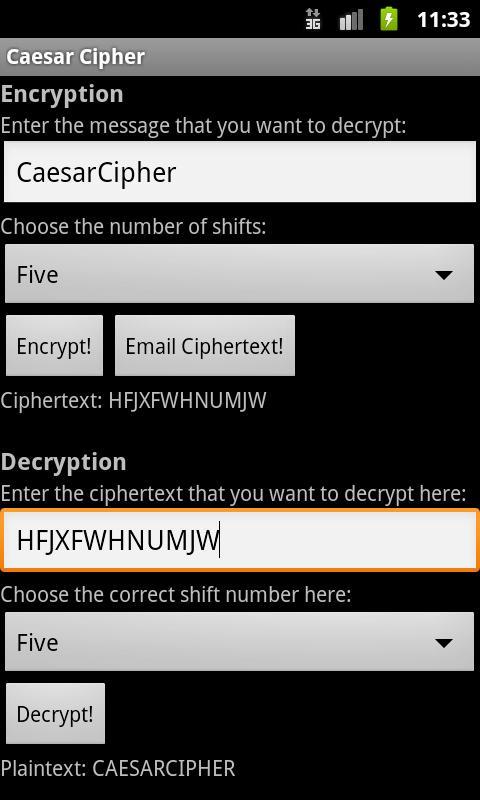Tap the Ciphertext: HFJXFWHNUMJW result text
The image size is (480, 800).
click(x=133, y=401)
